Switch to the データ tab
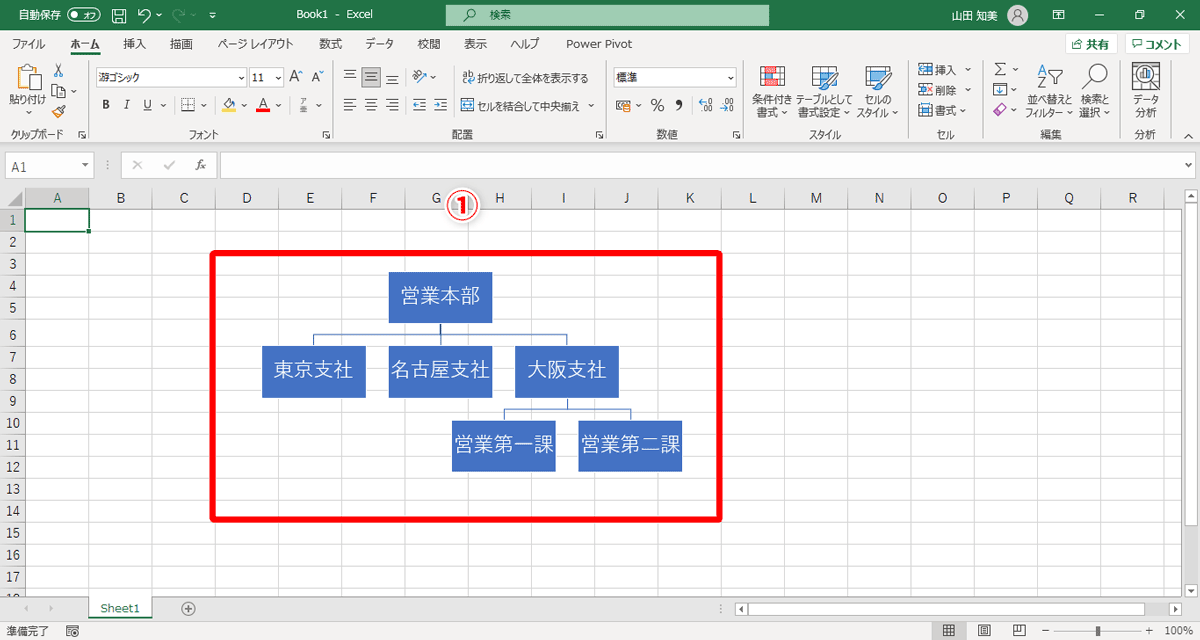 click(379, 44)
